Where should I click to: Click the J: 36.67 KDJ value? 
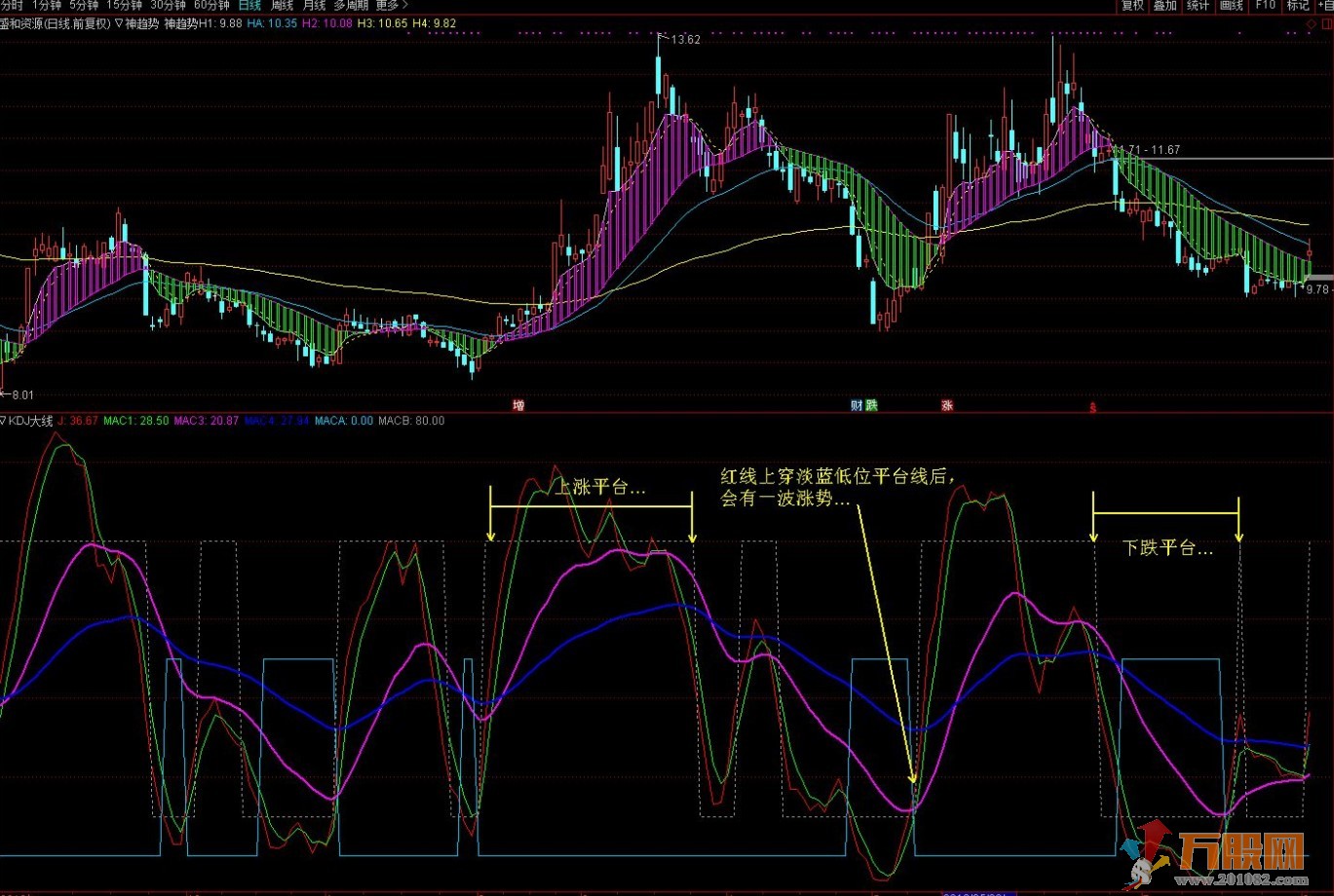point(78,421)
